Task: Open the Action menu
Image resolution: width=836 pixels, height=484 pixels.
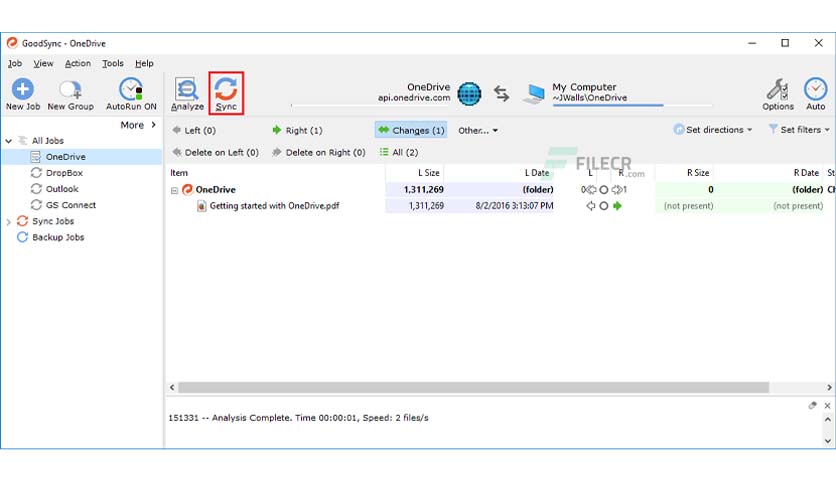Action: click(78, 63)
